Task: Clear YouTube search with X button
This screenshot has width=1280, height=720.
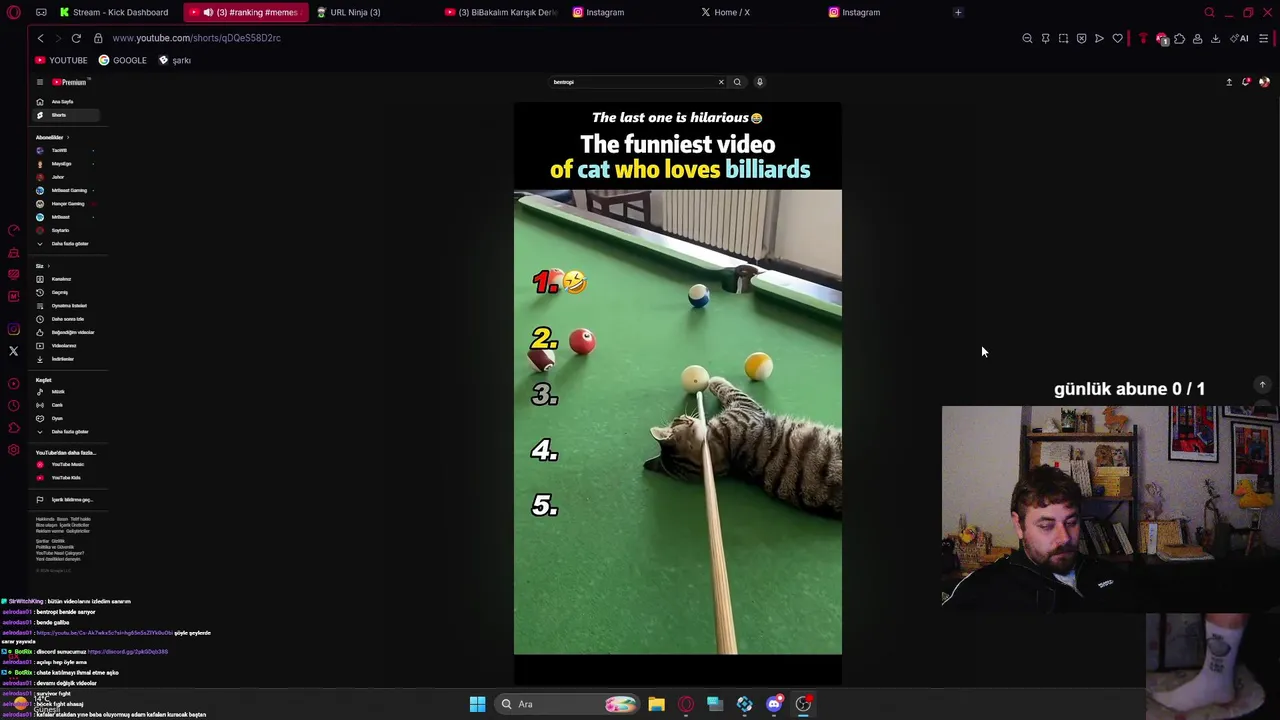Action: (x=720, y=82)
